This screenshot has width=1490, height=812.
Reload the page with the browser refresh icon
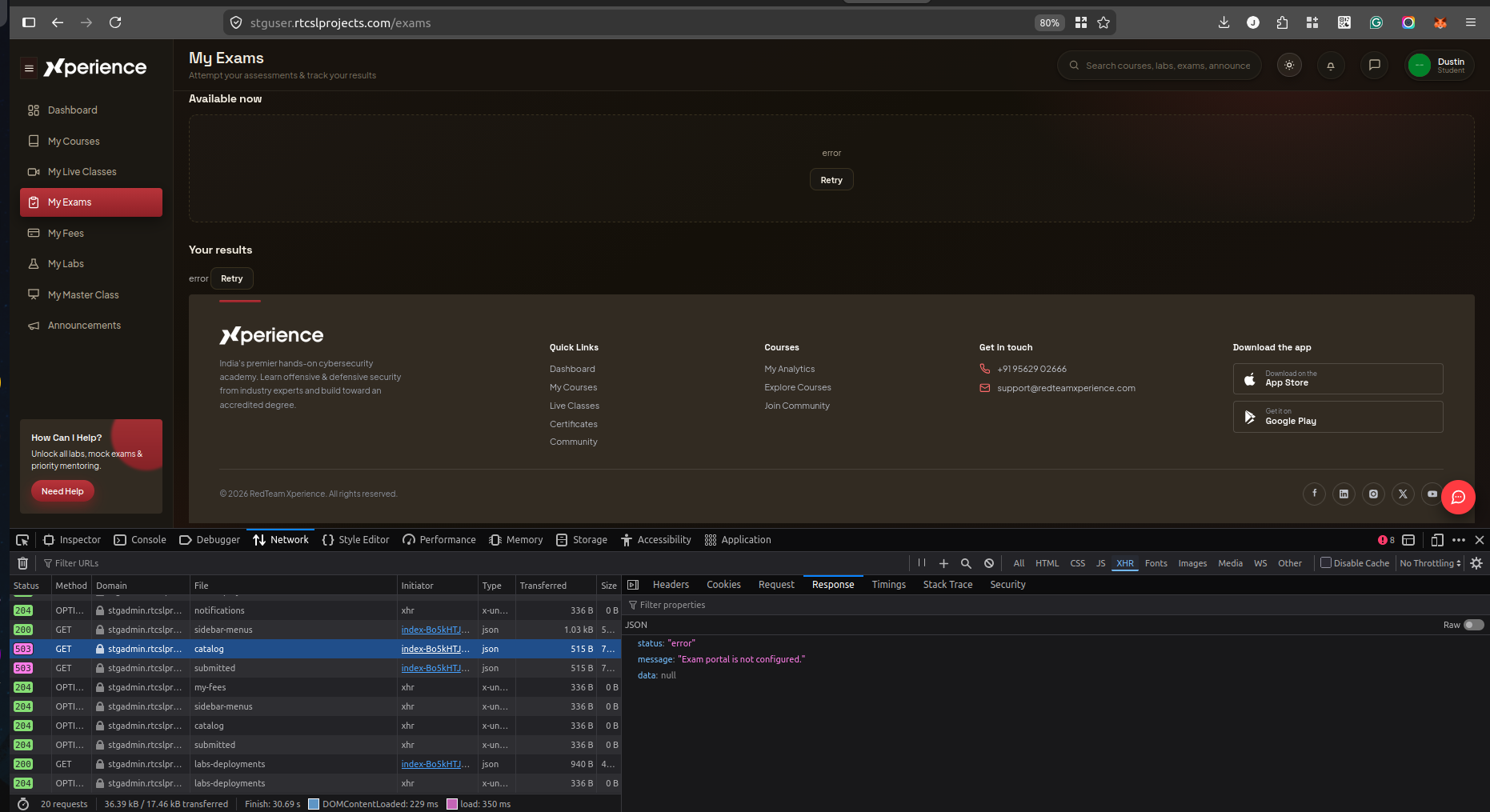point(115,22)
